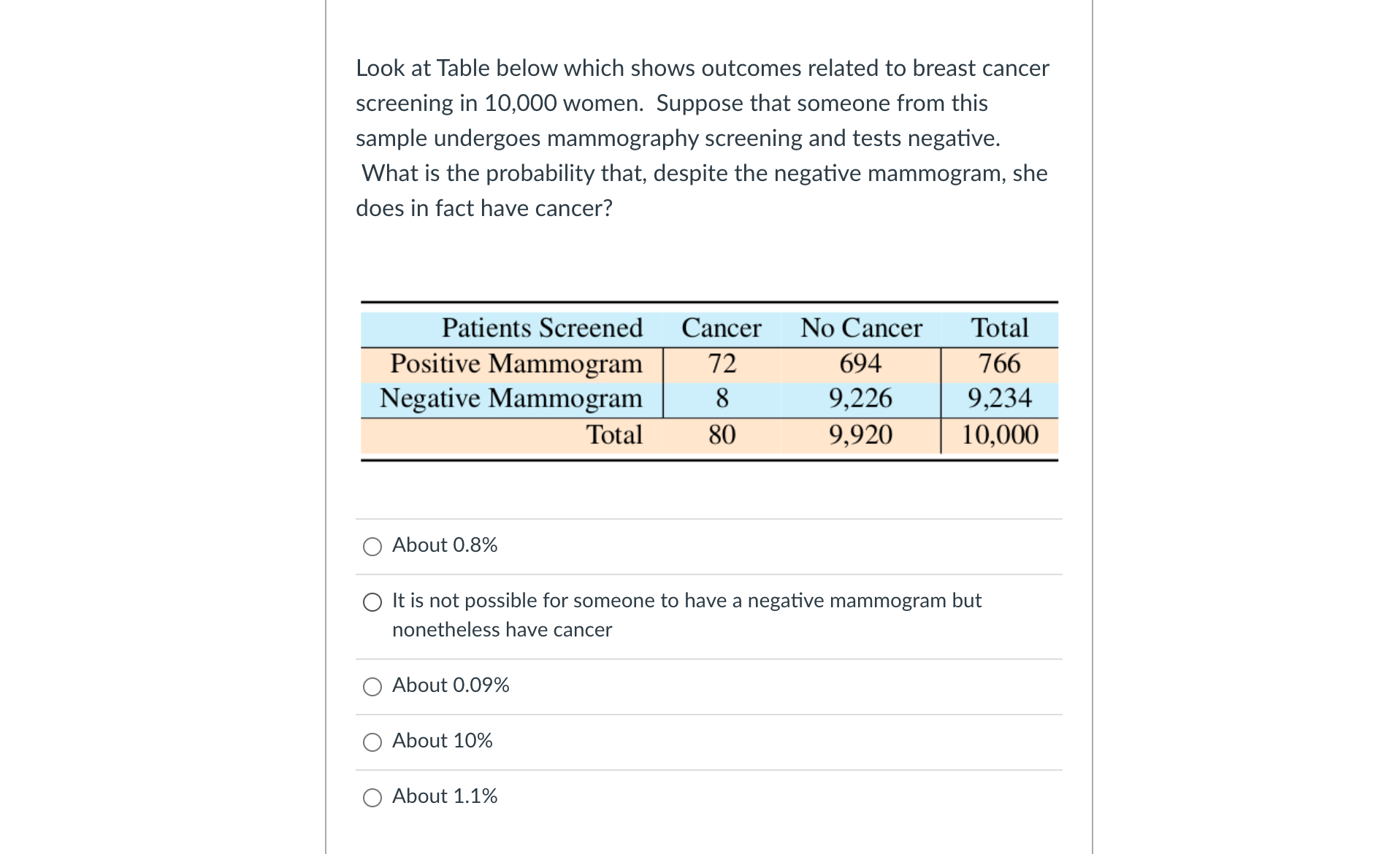Click the "nonetheless have cancer" answer text
Screen dimensions: 1400x854
pyautogui.click(x=502, y=630)
